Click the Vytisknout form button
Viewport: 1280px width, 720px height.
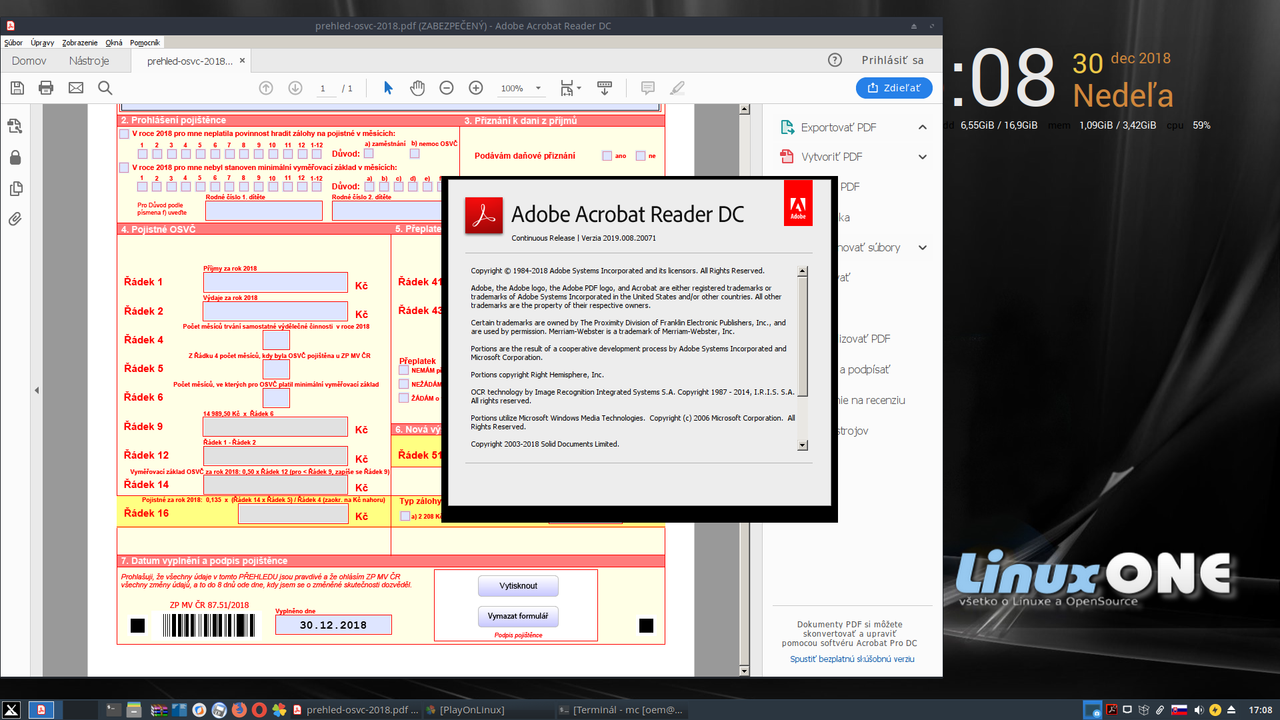click(x=518, y=586)
